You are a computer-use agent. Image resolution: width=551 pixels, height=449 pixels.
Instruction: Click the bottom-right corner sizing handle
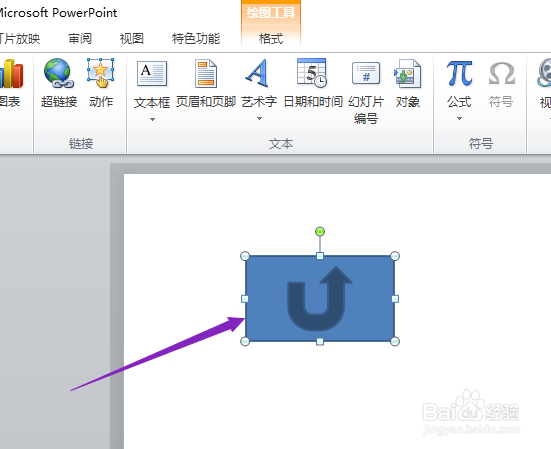coord(395,341)
